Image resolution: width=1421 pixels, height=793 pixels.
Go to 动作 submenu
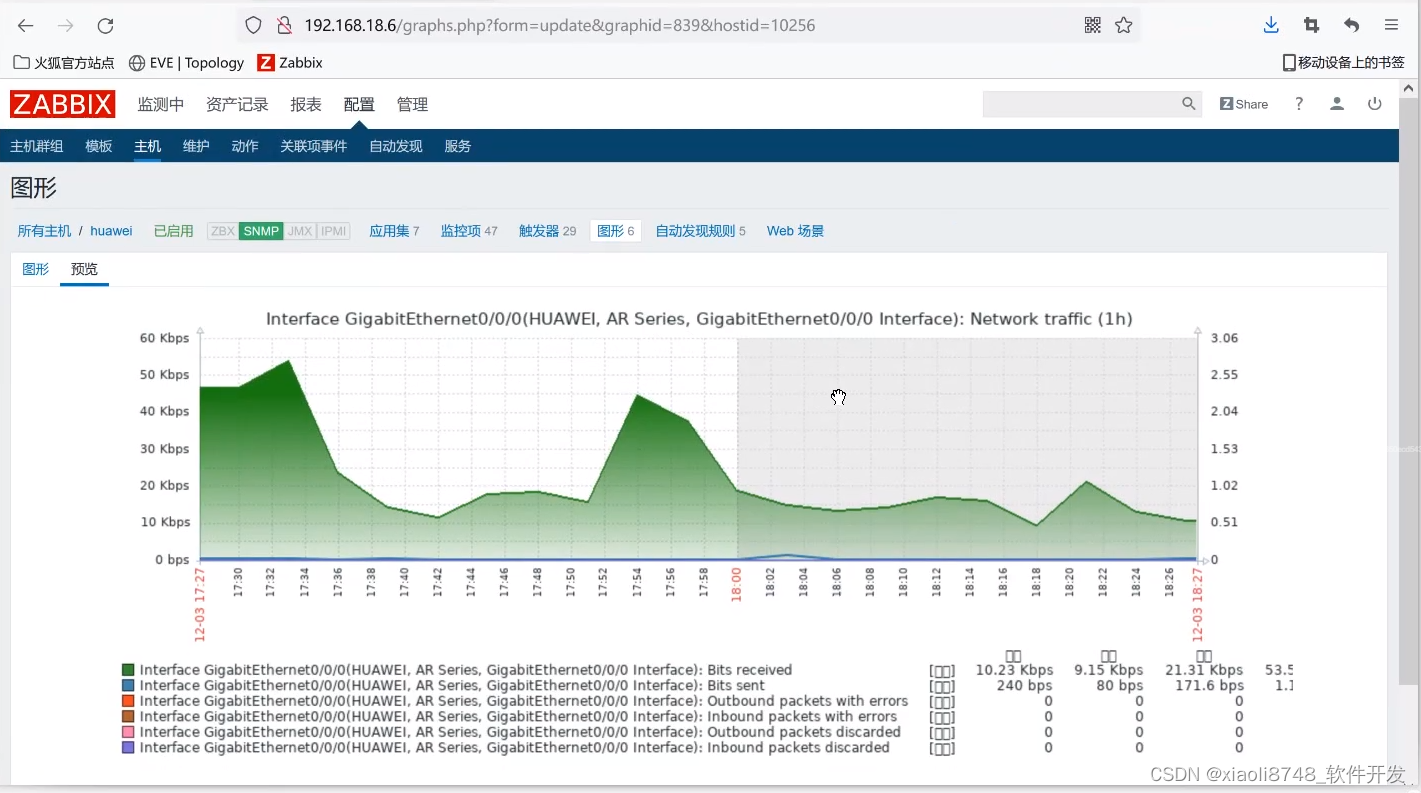click(245, 146)
